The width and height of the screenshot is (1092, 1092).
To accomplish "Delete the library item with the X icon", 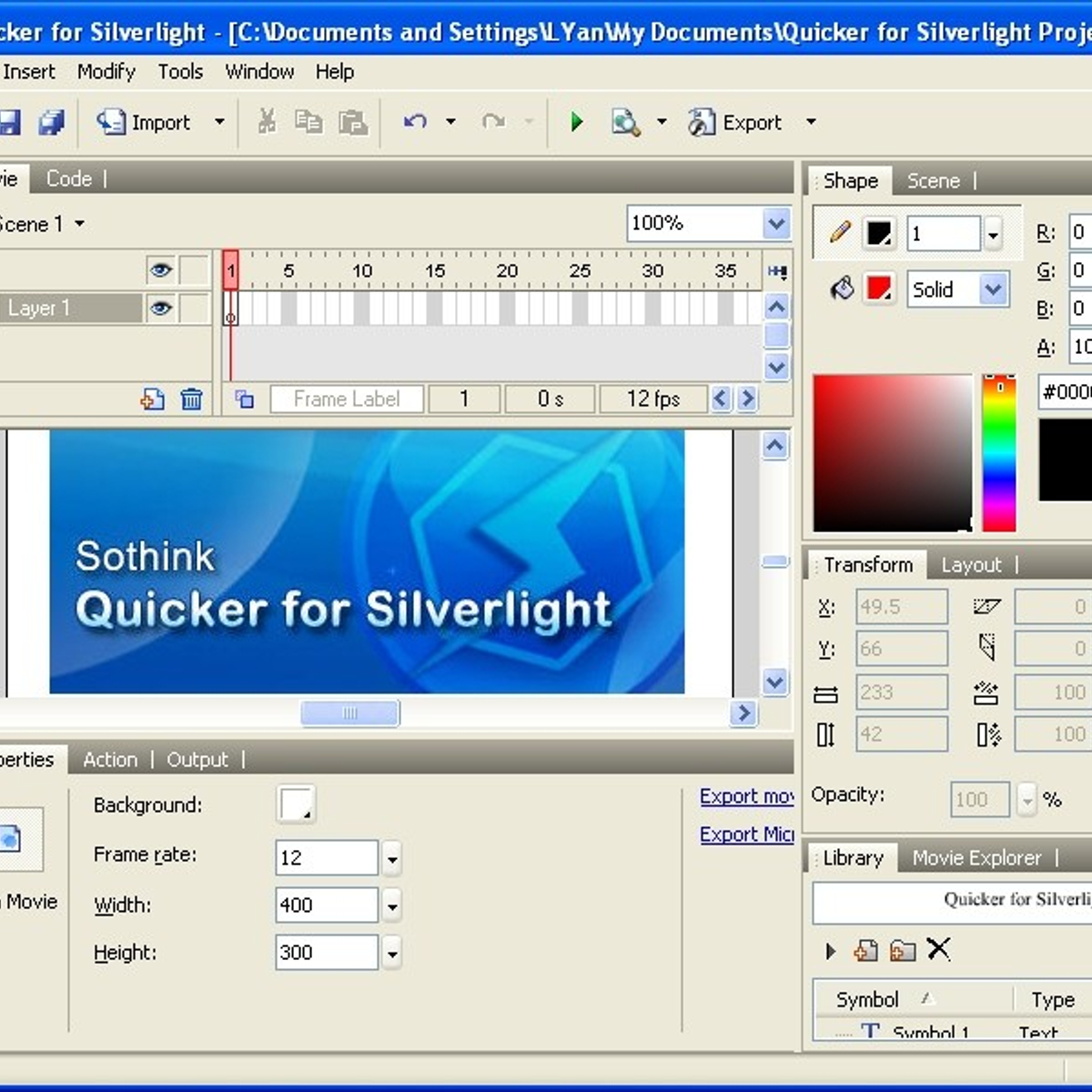I will pos(938,950).
